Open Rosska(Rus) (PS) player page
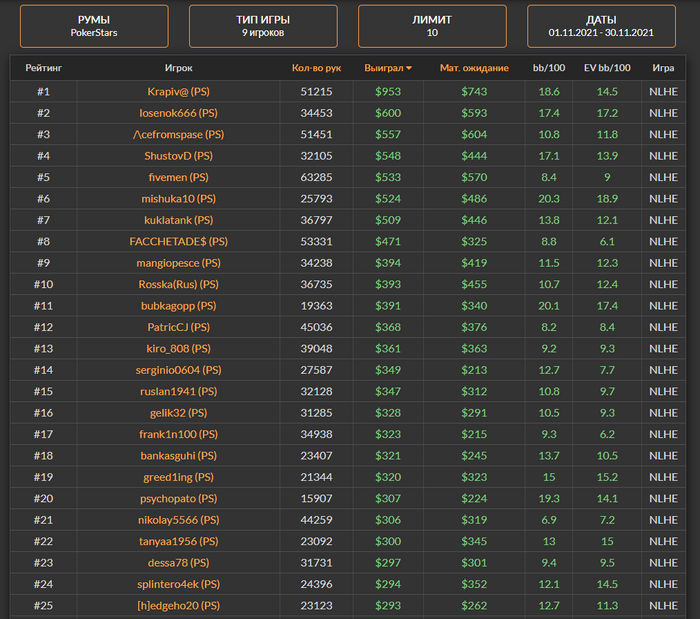Viewport: 700px width, 619px height. tap(178, 284)
